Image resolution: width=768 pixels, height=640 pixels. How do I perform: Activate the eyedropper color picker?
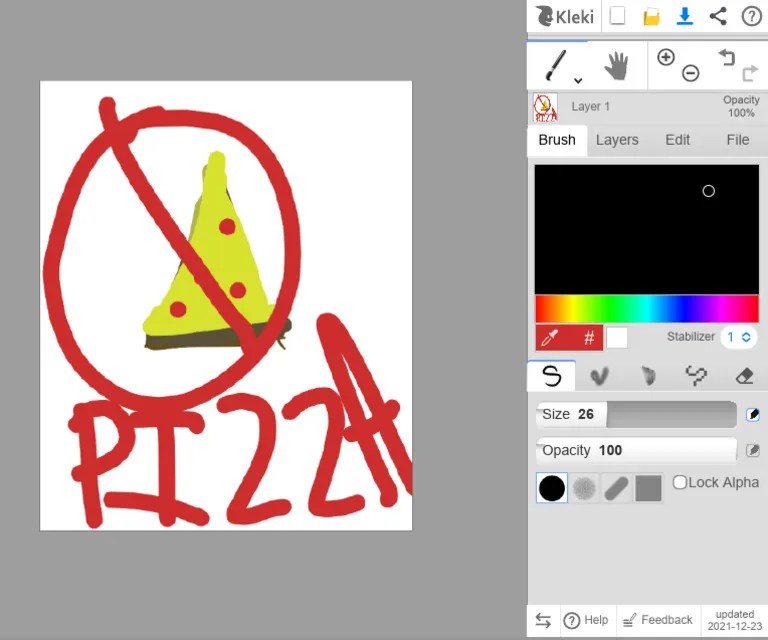(551, 337)
